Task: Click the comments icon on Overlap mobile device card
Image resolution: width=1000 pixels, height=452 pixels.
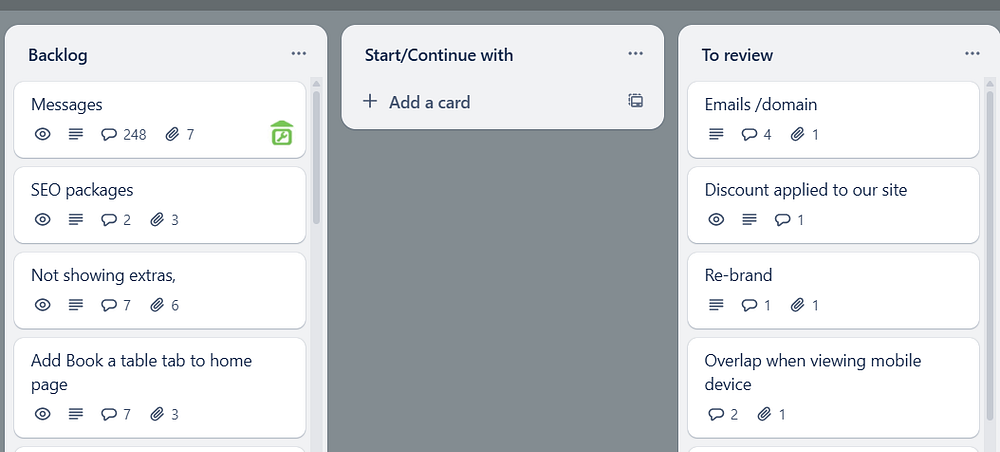Action: pos(716,414)
